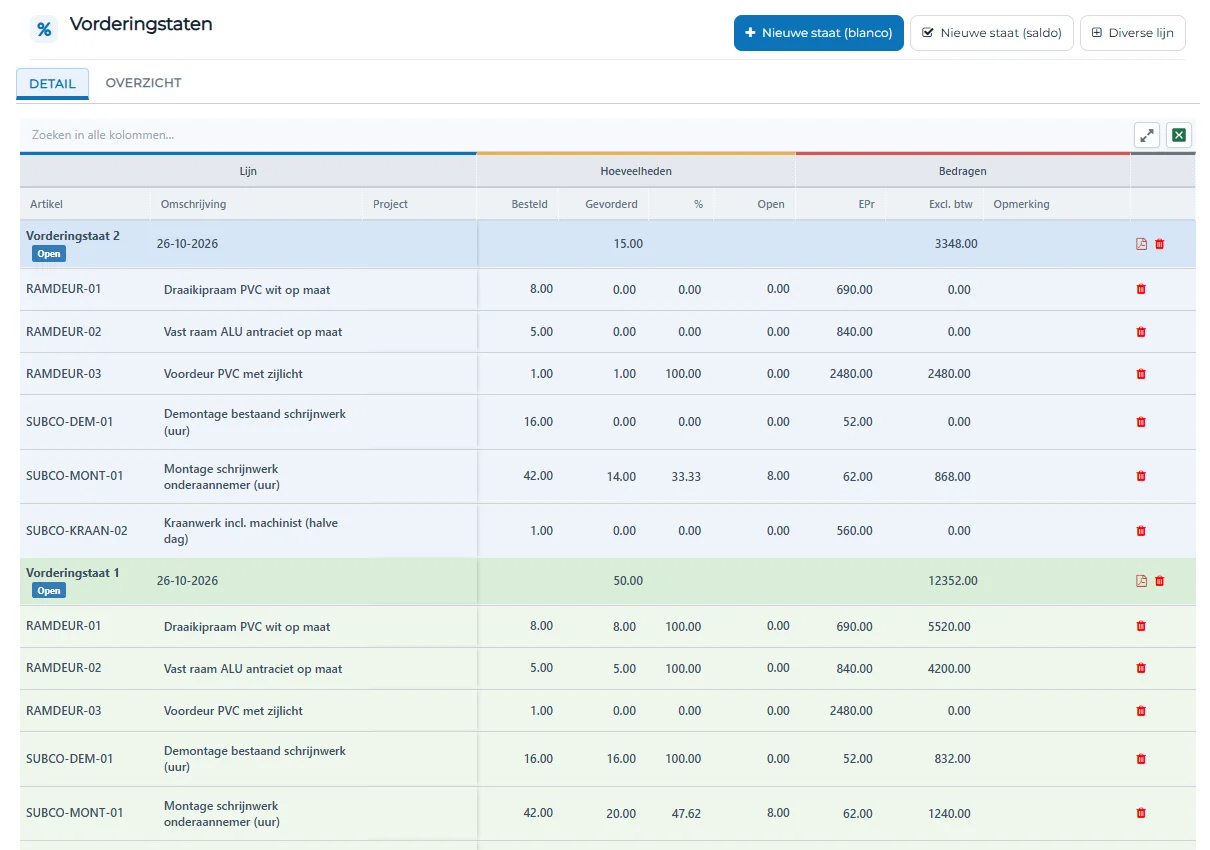
Task: Delete RAMDEUR-02 line in Vorderingstaat 2
Action: pos(1141,332)
